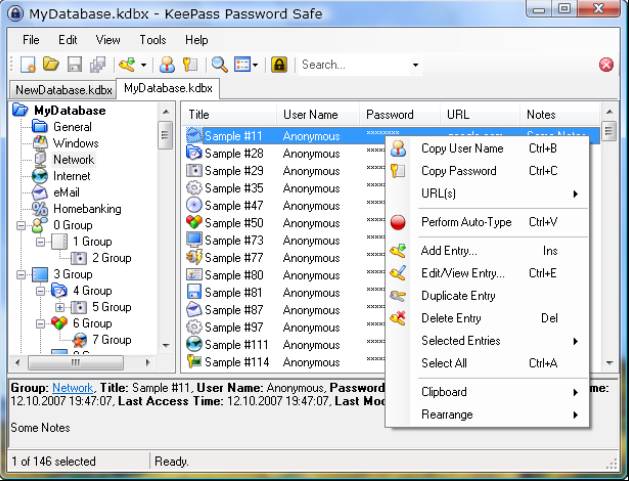Click the Find magnifier toolbar icon
Screen dimensions: 629x481
pyautogui.click(x=219, y=64)
